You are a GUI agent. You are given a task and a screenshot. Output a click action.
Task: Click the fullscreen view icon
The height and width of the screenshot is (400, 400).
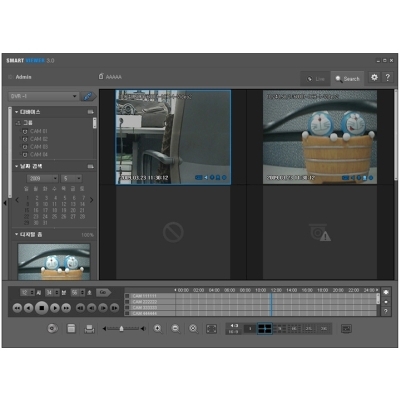(212, 329)
